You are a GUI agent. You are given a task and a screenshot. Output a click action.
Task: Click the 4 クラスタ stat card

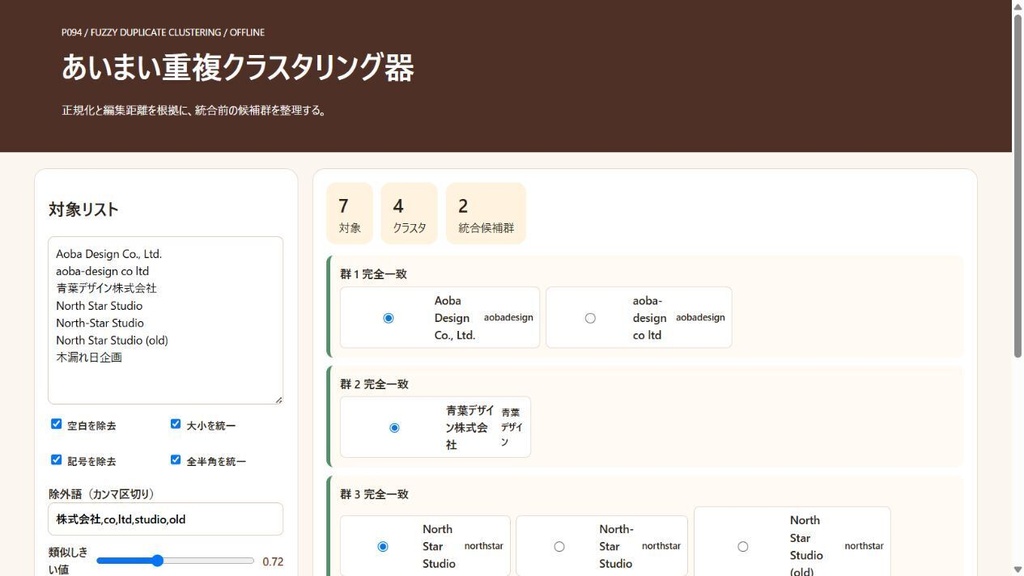(x=409, y=214)
